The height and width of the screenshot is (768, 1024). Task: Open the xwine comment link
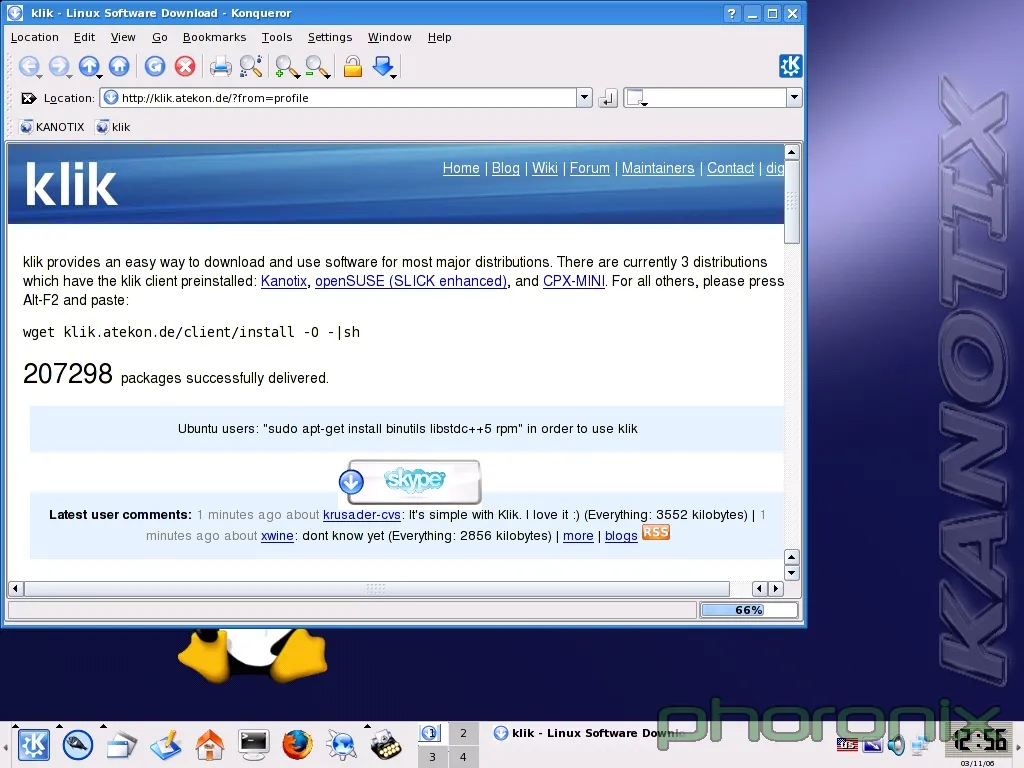pyautogui.click(x=278, y=536)
